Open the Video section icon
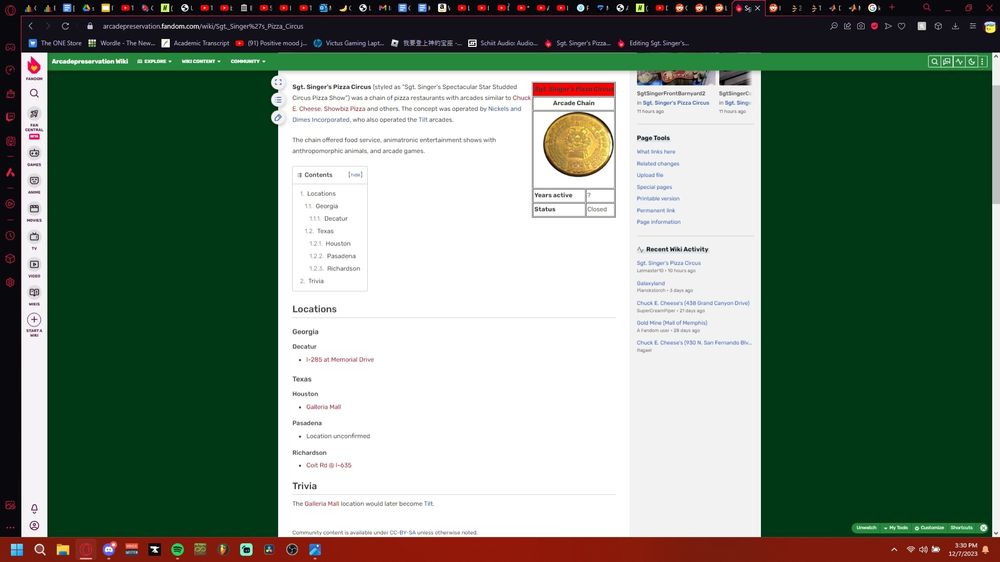1000x562 pixels. point(34,267)
